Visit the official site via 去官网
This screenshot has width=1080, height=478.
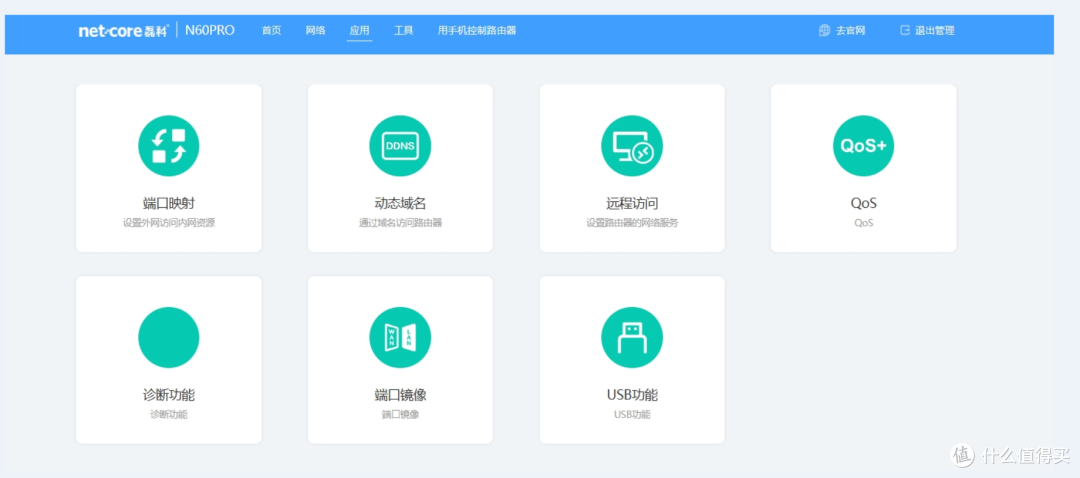click(851, 30)
